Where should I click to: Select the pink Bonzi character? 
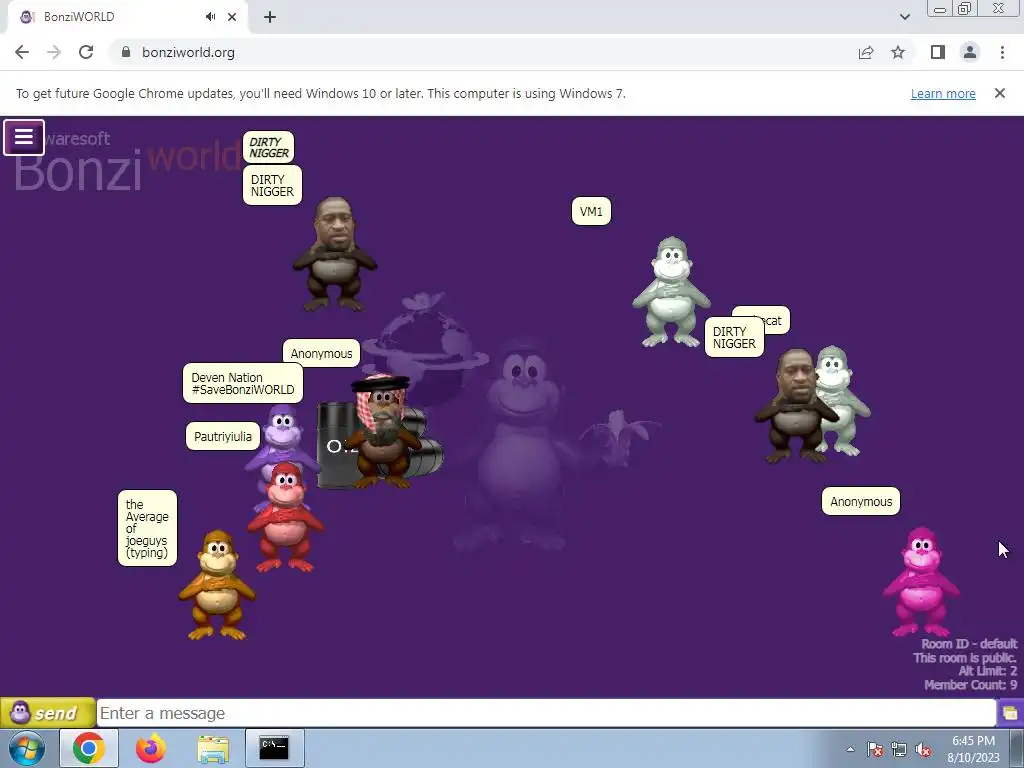[921, 581]
